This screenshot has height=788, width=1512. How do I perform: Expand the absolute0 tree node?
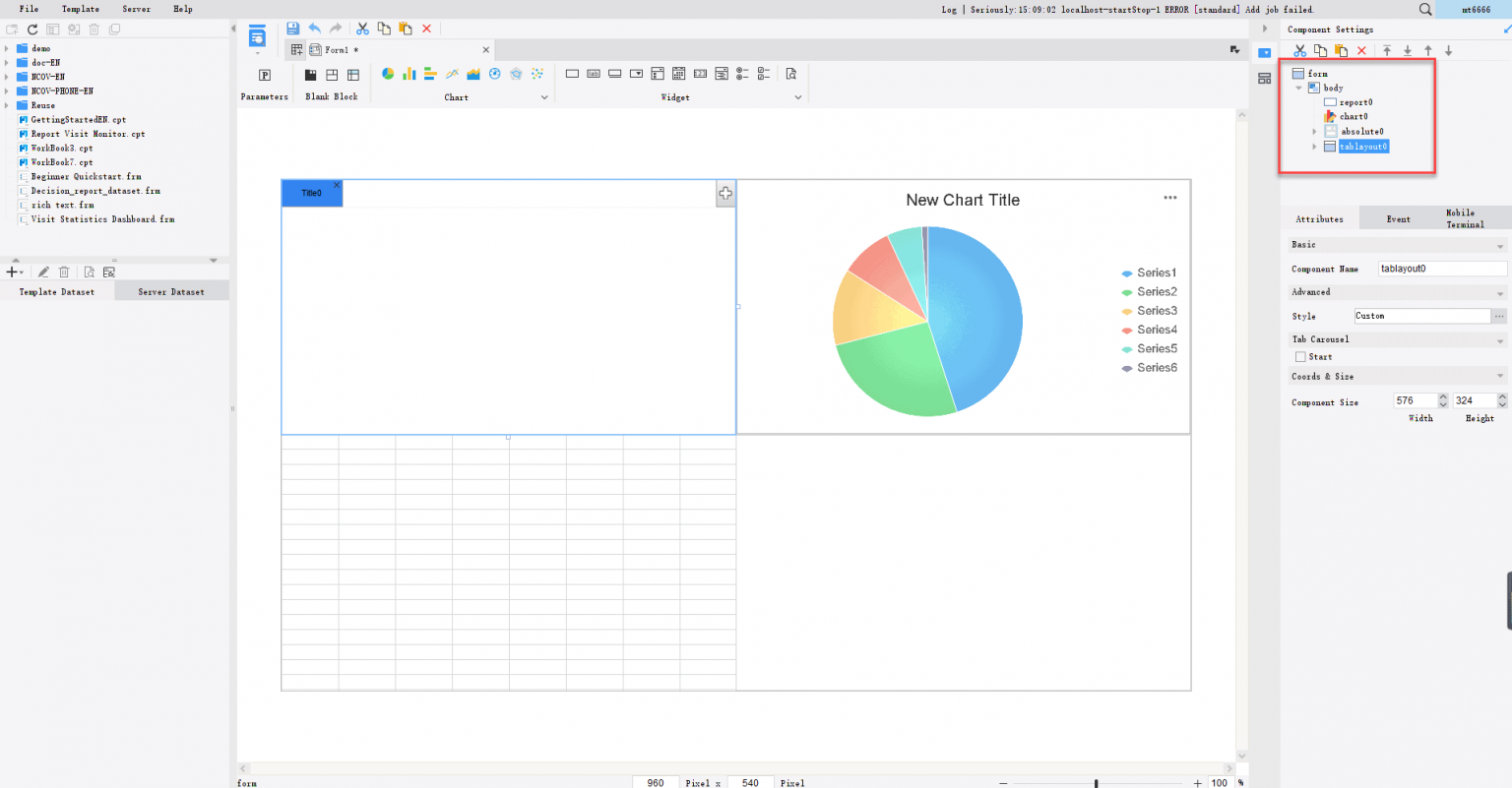1314,131
